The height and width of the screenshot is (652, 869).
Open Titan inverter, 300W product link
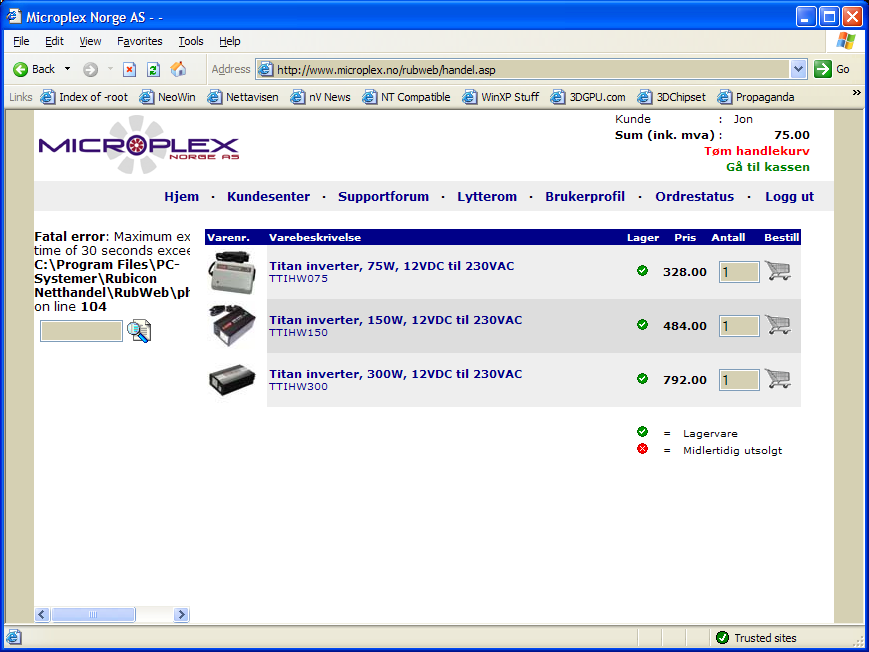[396, 374]
